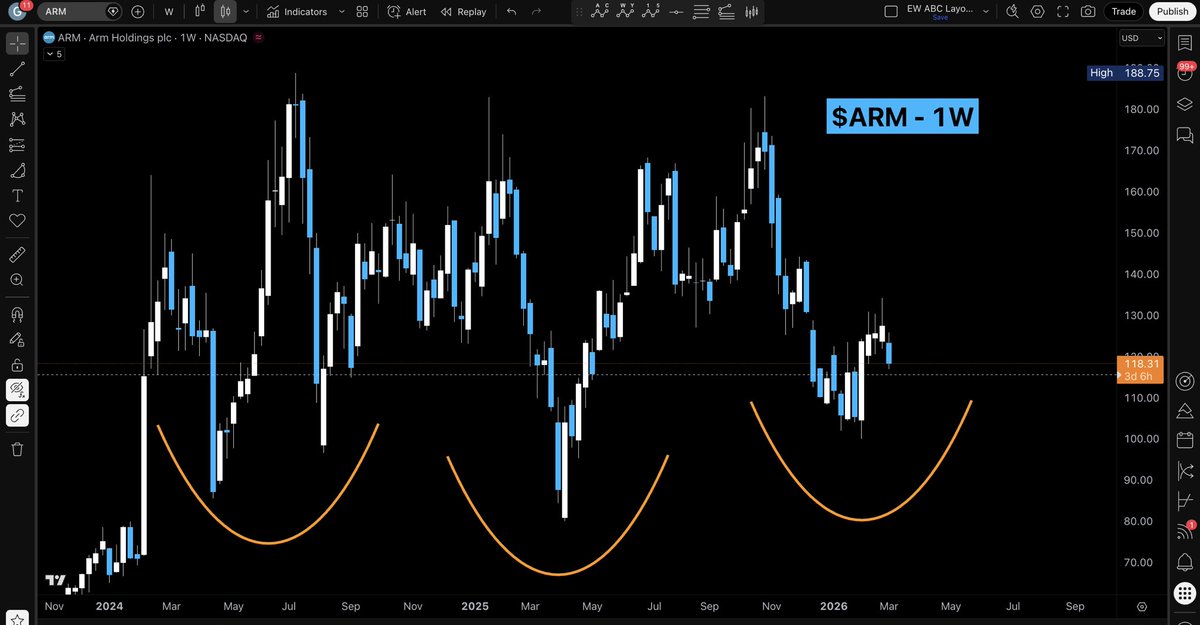Open the geometric shapes brush tools
The height and width of the screenshot is (625, 1200).
pyautogui.click(x=17, y=170)
